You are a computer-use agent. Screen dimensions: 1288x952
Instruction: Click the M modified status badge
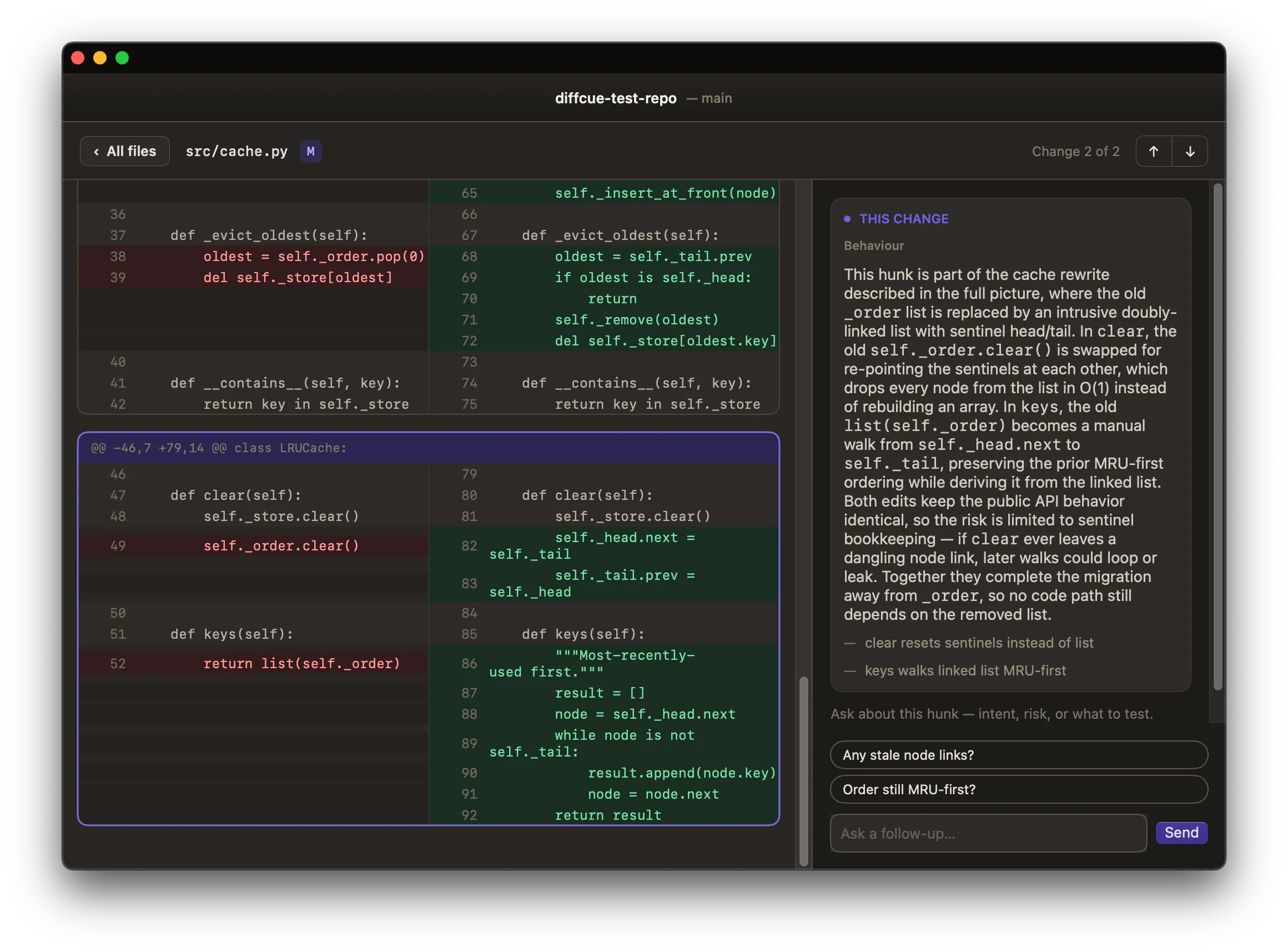pos(310,152)
